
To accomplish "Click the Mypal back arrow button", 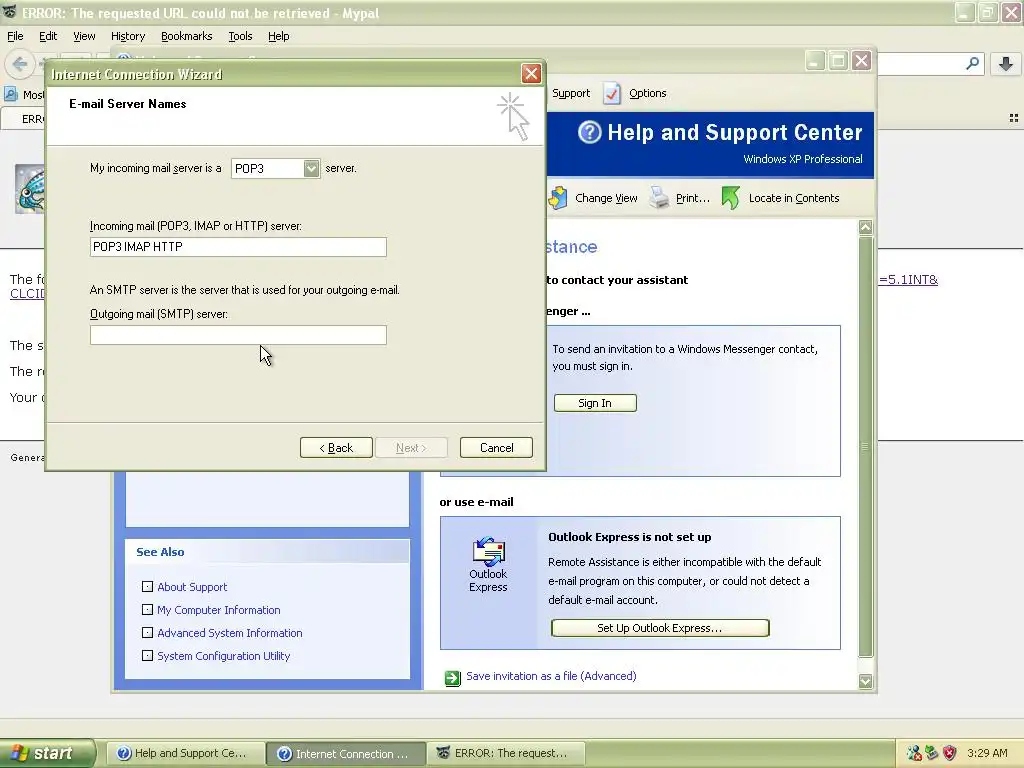I will click(20, 64).
